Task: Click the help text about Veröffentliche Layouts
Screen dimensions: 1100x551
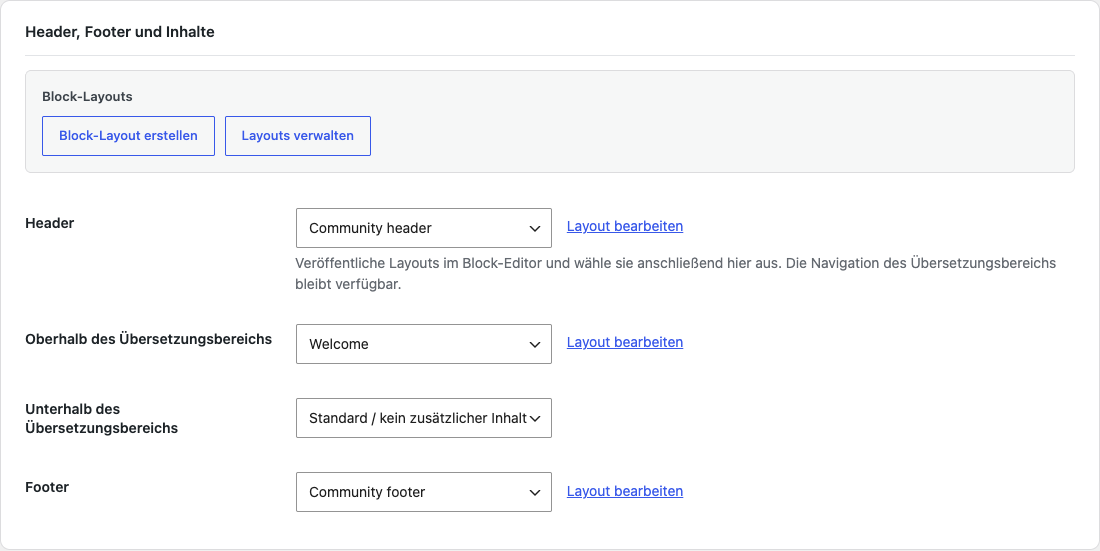Action: pyautogui.click(x=676, y=275)
